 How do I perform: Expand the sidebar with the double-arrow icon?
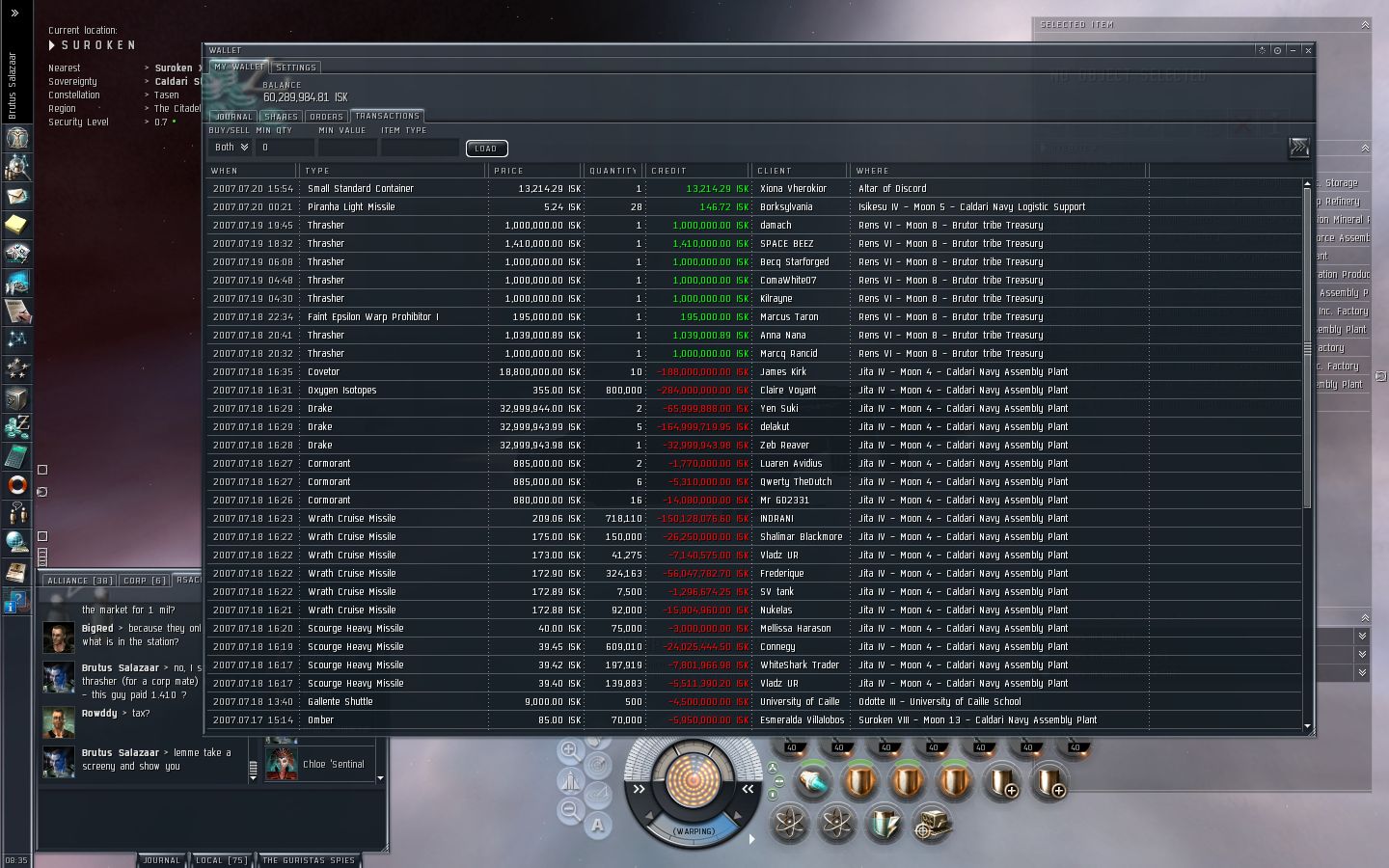click(14, 14)
